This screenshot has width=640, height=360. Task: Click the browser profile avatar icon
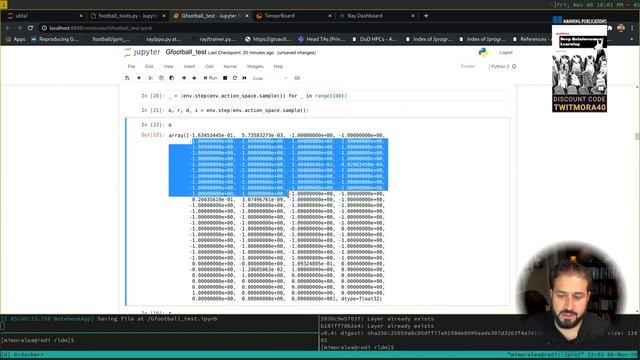[x=621, y=28]
